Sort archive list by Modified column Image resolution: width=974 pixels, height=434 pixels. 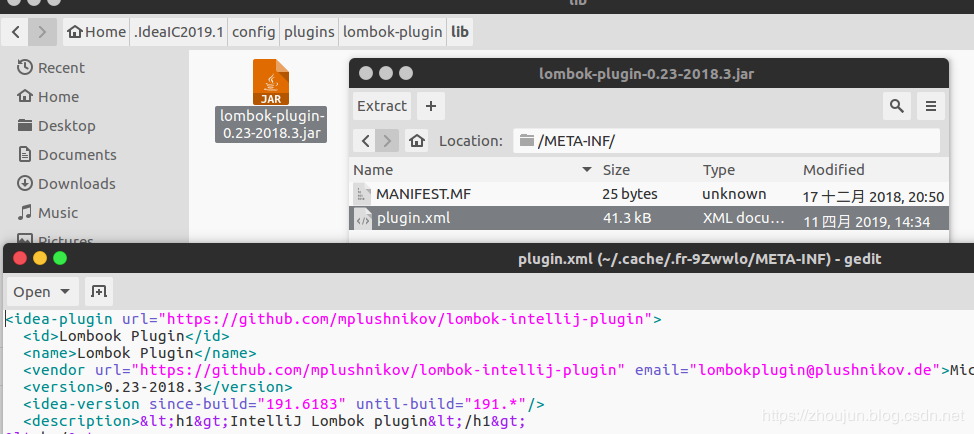coord(873,170)
